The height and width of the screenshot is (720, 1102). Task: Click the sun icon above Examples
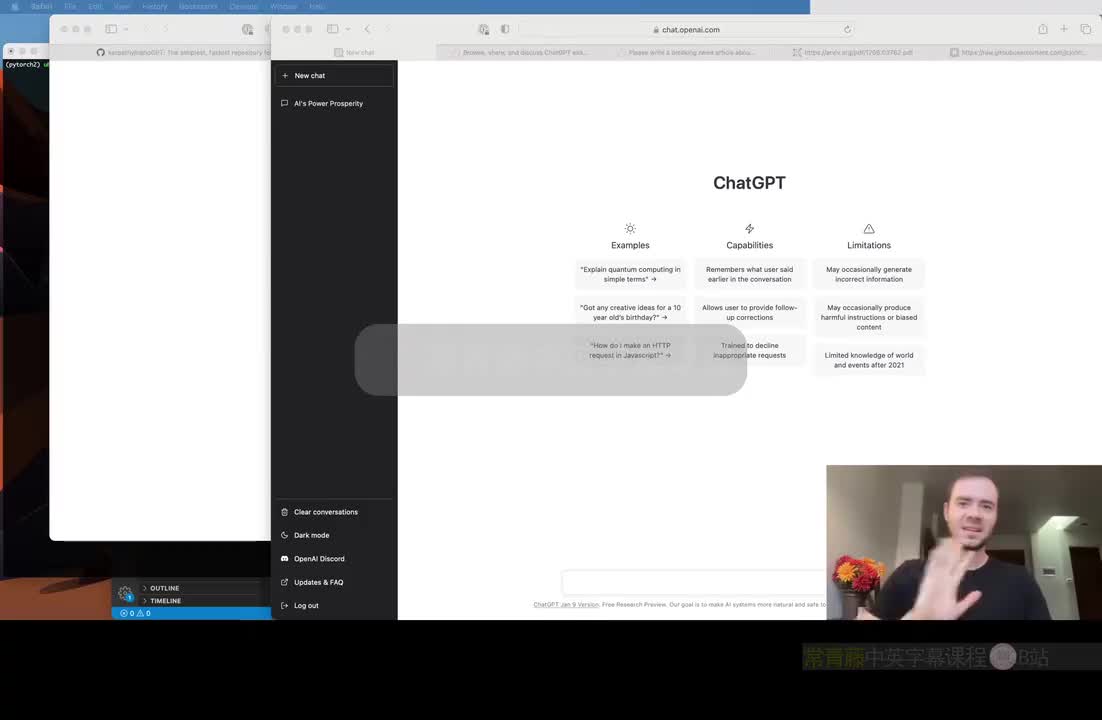click(x=630, y=229)
